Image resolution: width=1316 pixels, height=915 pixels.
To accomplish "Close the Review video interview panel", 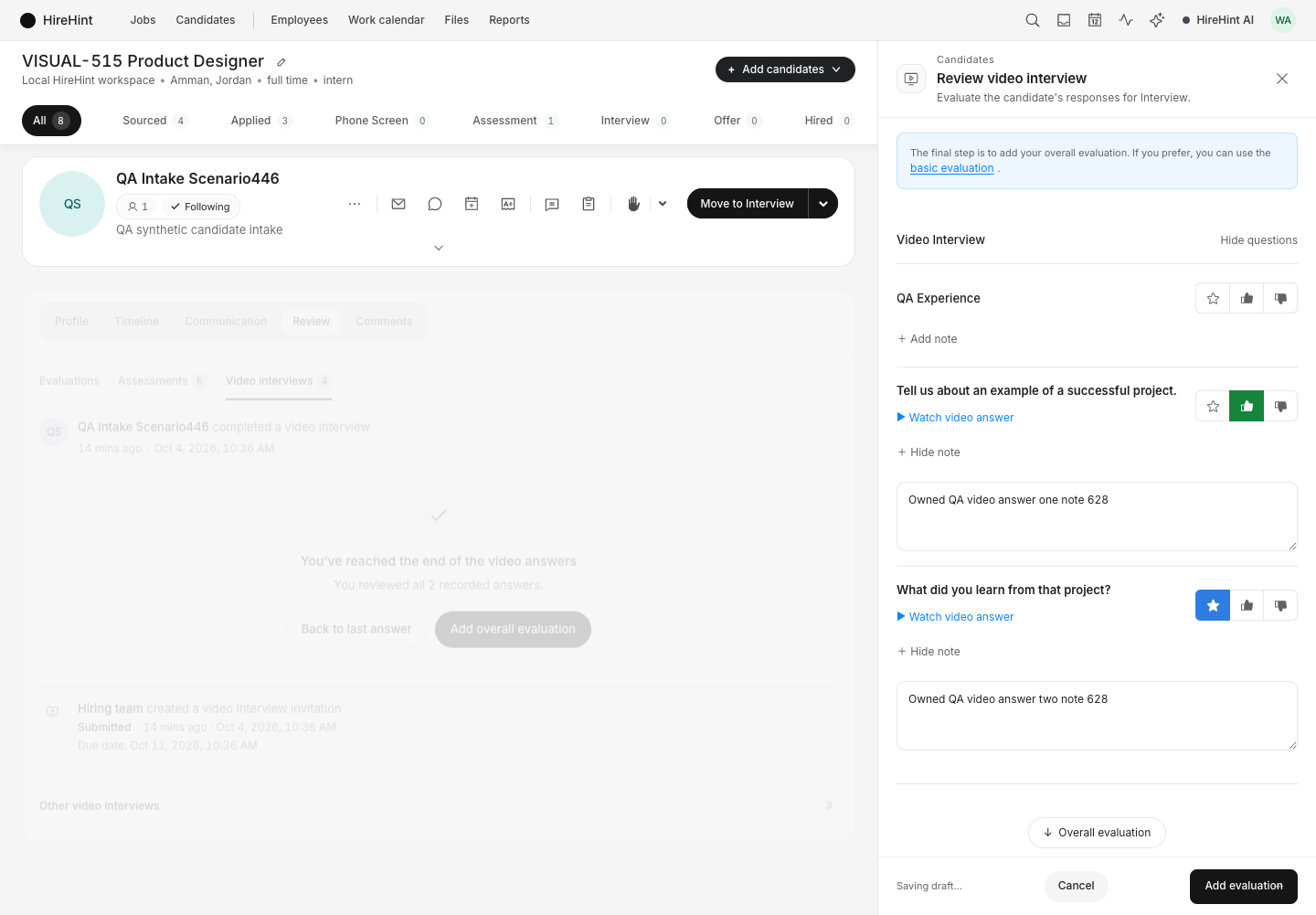I will pyautogui.click(x=1282, y=79).
